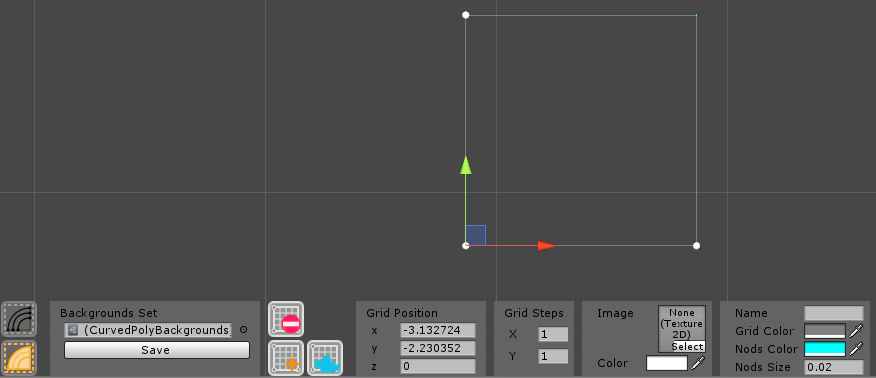Open object picker circle for Backgrounds Set
Viewport: 876px width, 378px height.
[x=244, y=330]
